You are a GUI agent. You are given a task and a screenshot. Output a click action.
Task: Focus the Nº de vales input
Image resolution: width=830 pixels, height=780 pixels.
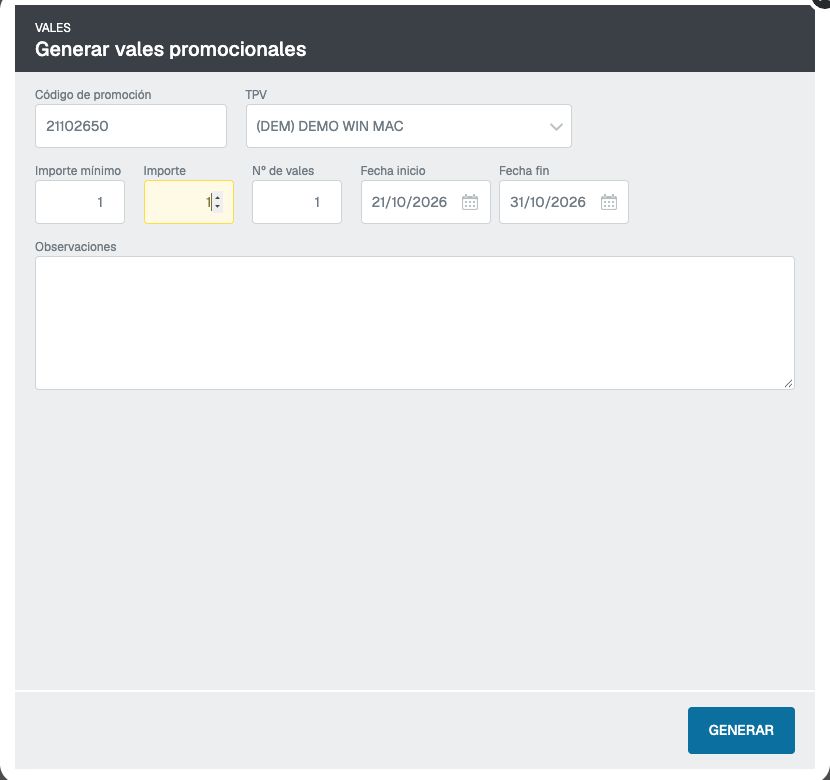click(297, 202)
